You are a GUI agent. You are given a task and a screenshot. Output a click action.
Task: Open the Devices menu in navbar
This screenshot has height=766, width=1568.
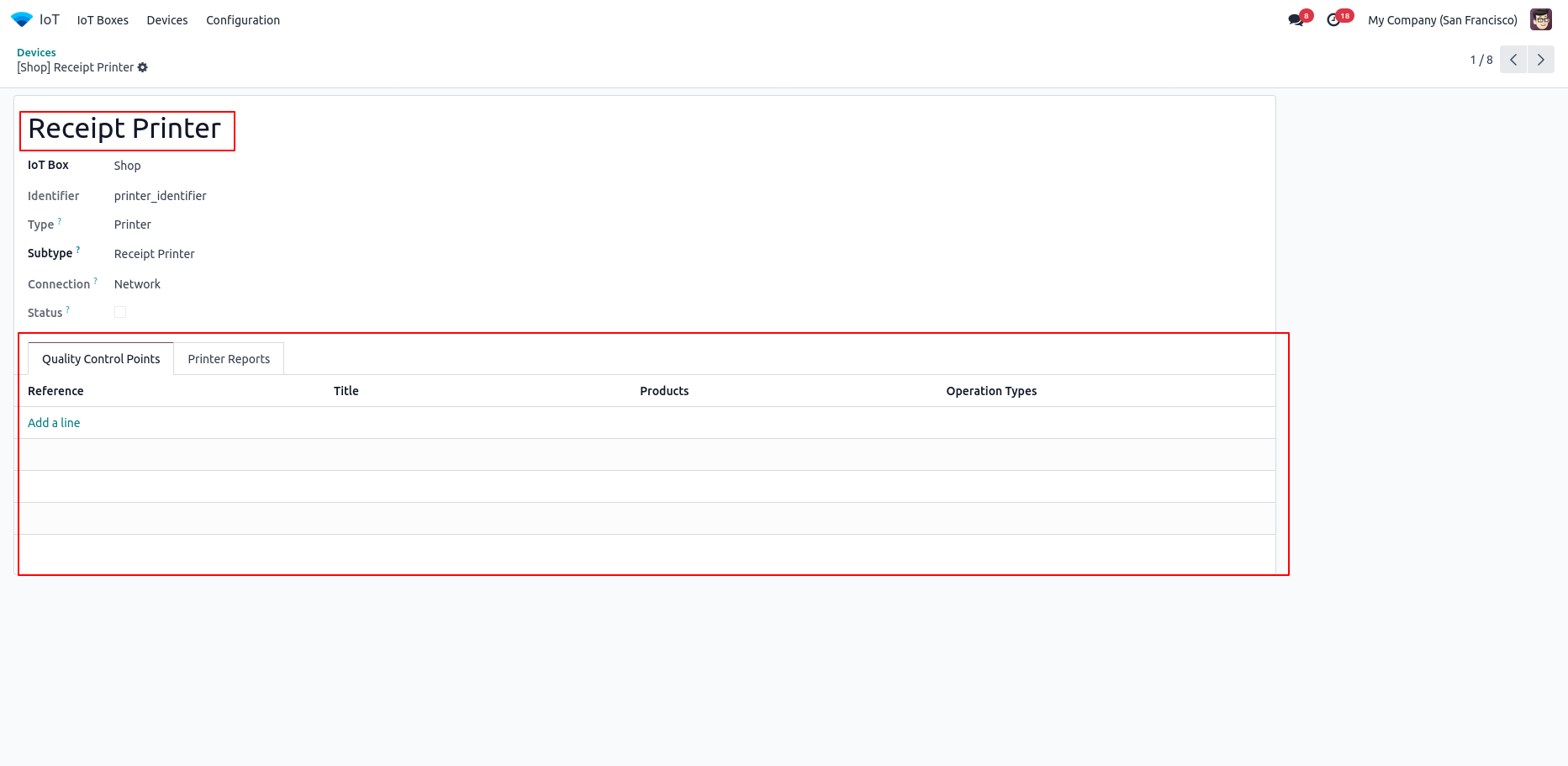tap(167, 20)
